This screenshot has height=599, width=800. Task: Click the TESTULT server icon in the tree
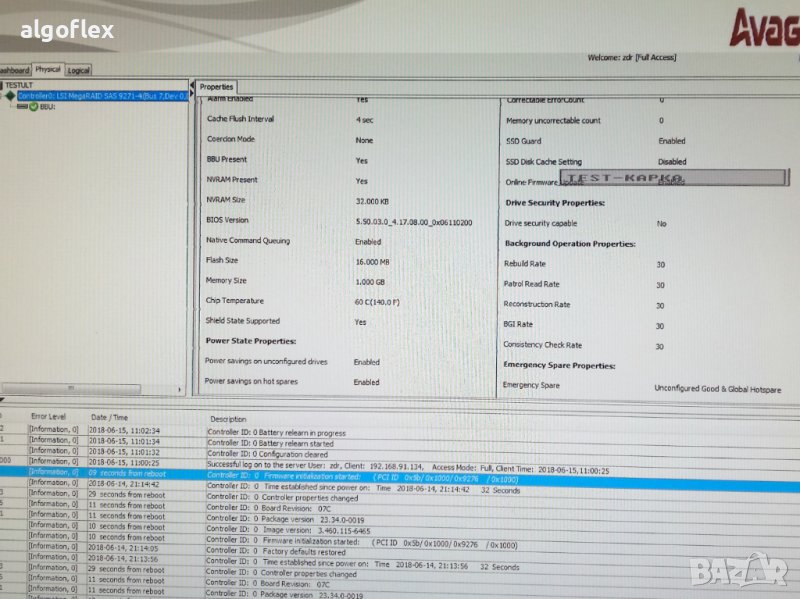coord(3,86)
